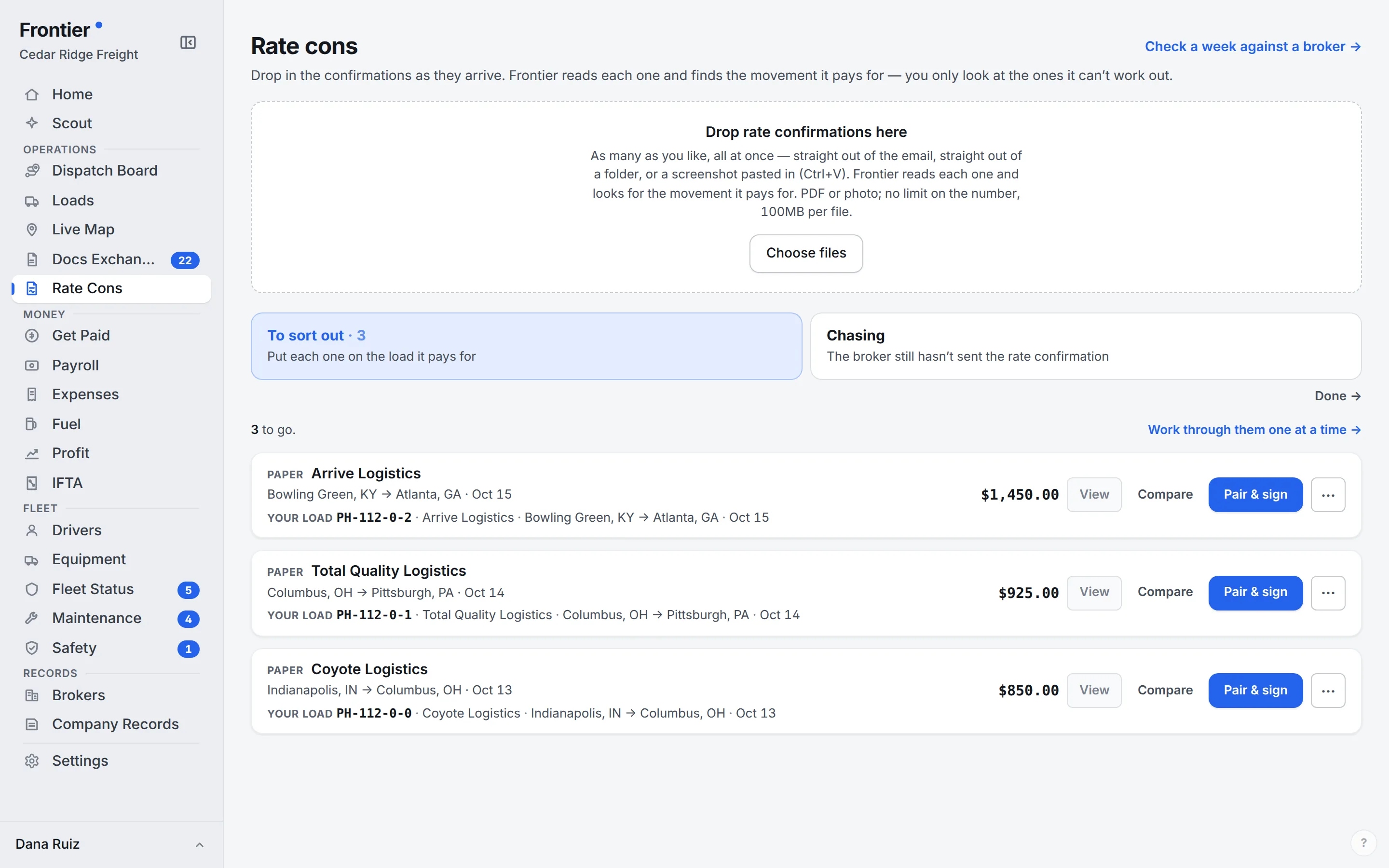
Task: Open Docs Exchange document icon
Action: (32, 259)
